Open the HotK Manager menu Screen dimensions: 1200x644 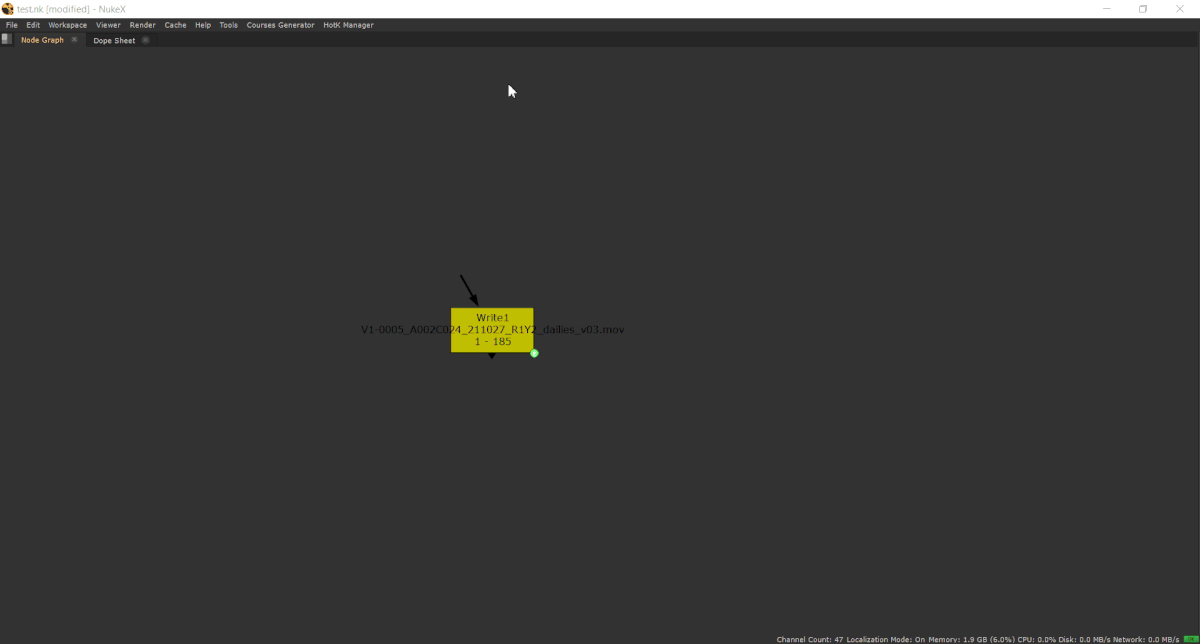point(348,24)
